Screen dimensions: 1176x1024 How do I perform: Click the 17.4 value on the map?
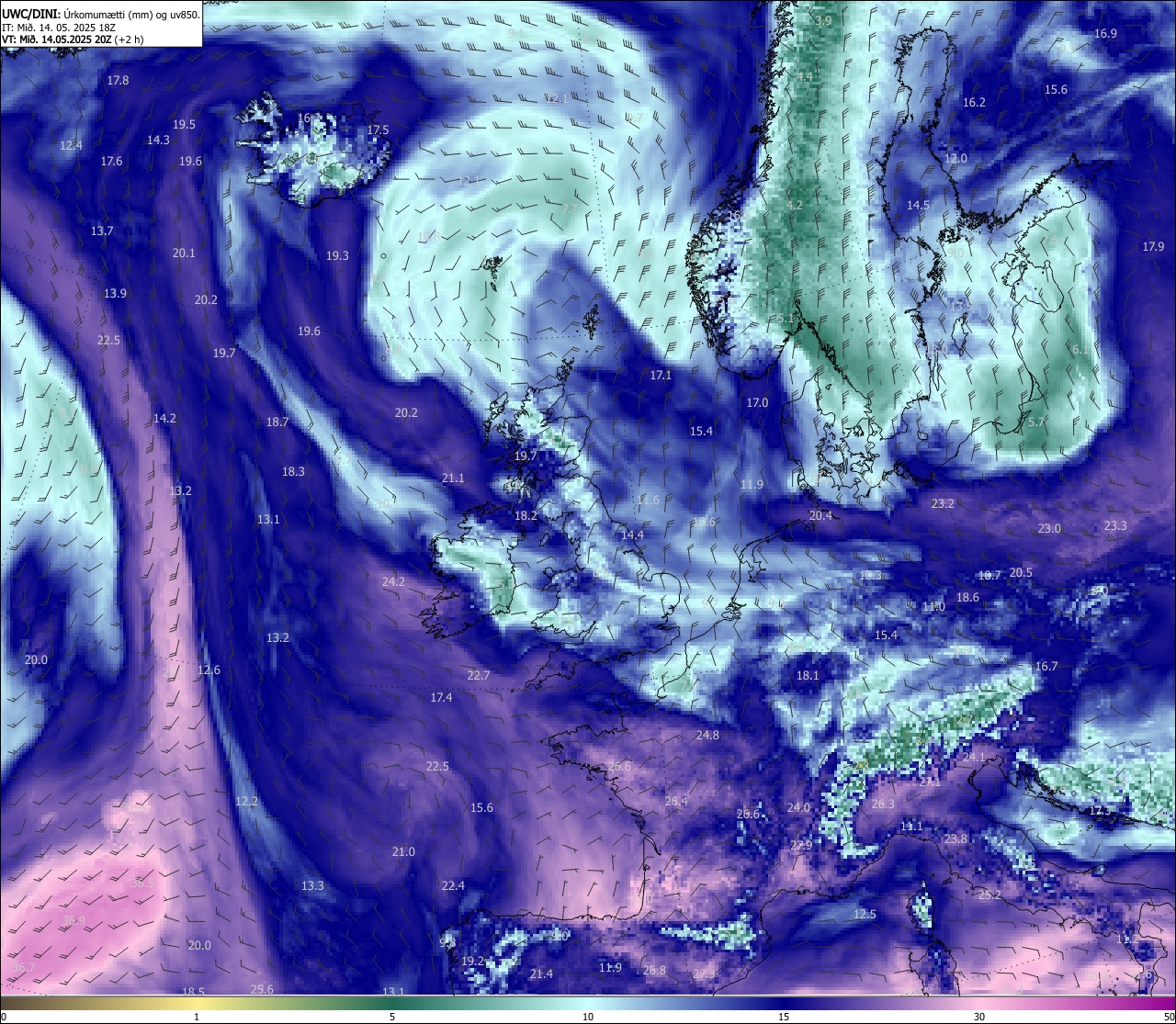click(x=441, y=698)
